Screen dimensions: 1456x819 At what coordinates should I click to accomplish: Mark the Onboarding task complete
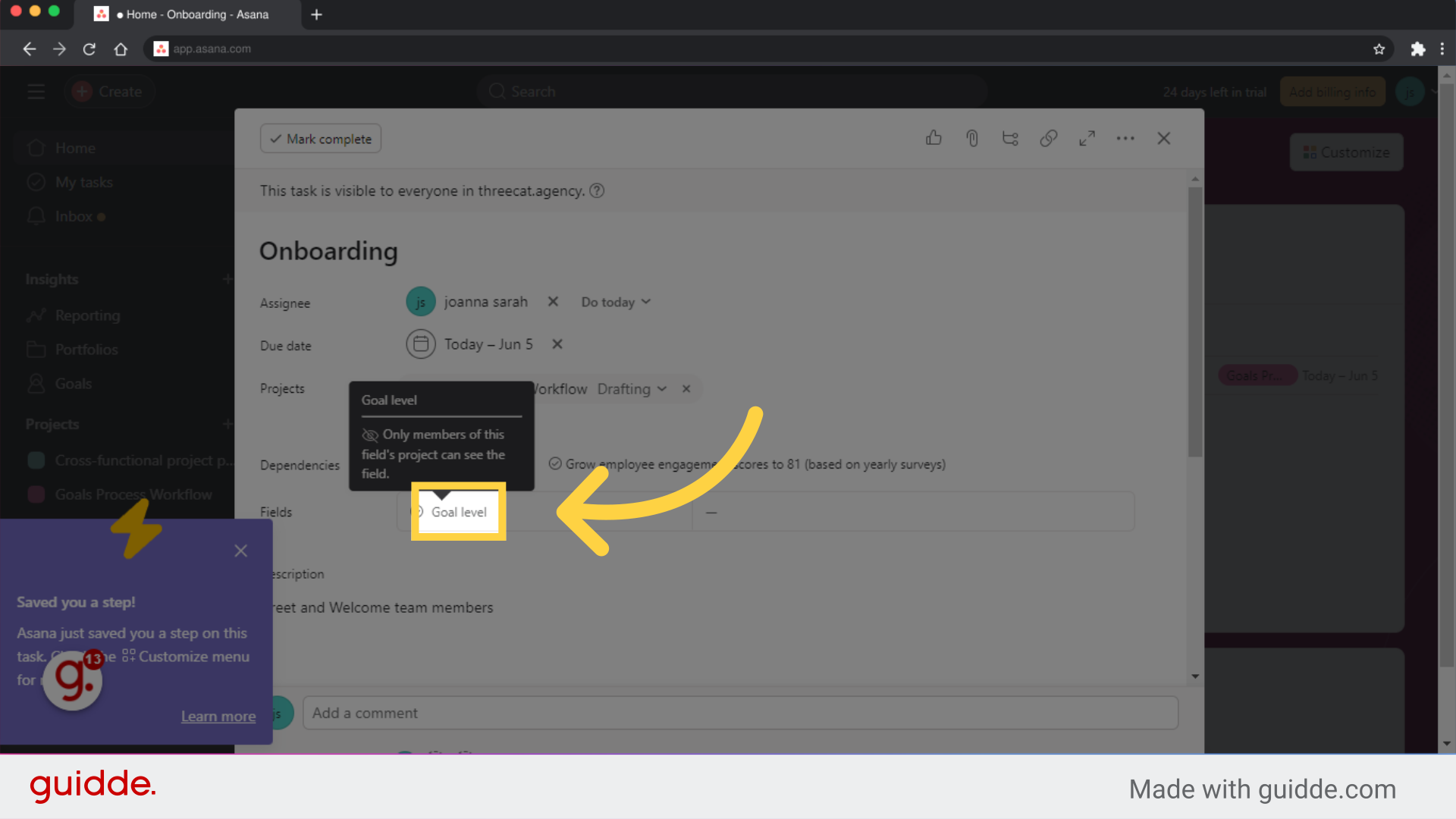tap(320, 138)
